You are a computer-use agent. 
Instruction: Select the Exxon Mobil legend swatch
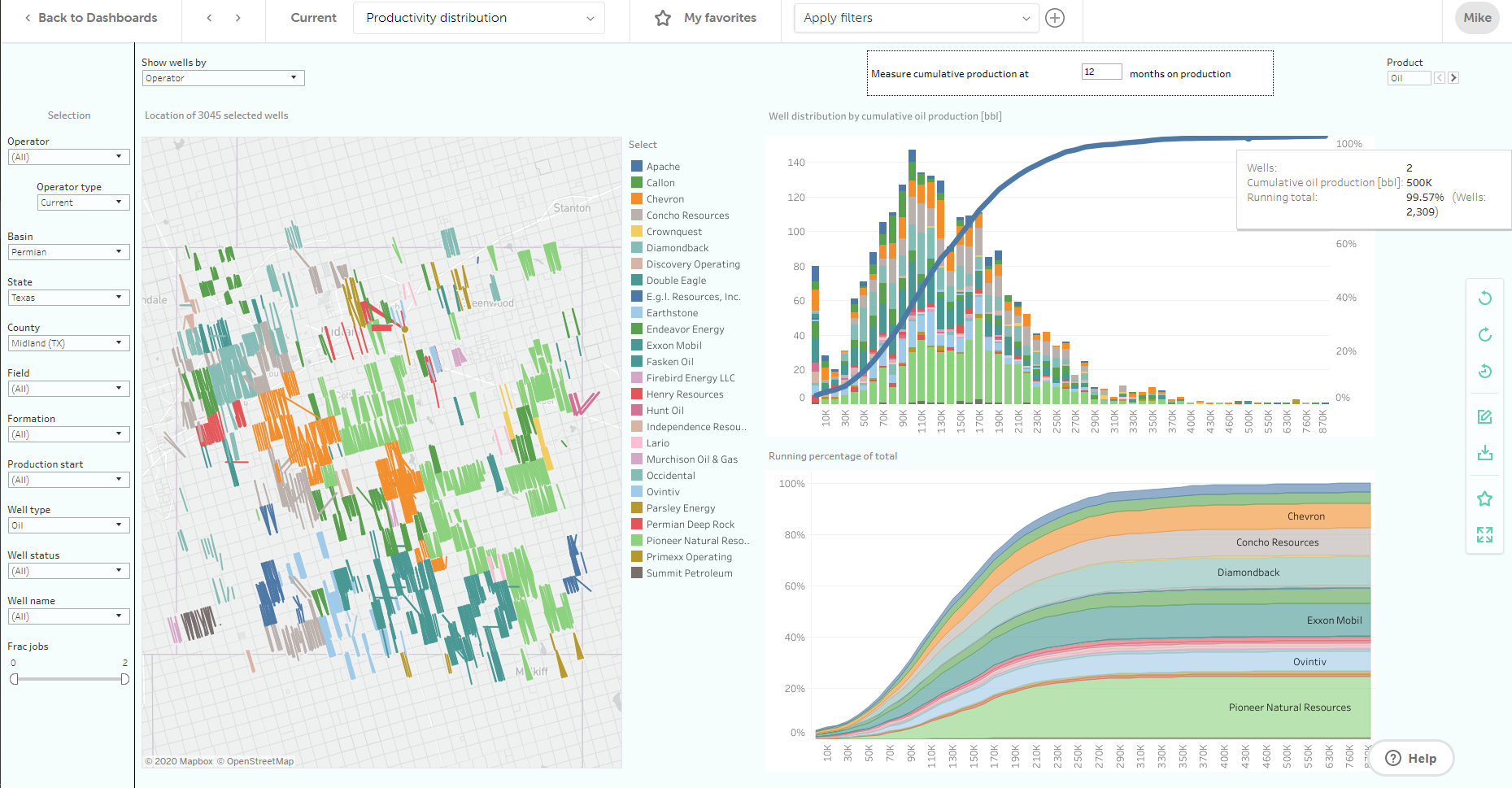[x=637, y=345]
